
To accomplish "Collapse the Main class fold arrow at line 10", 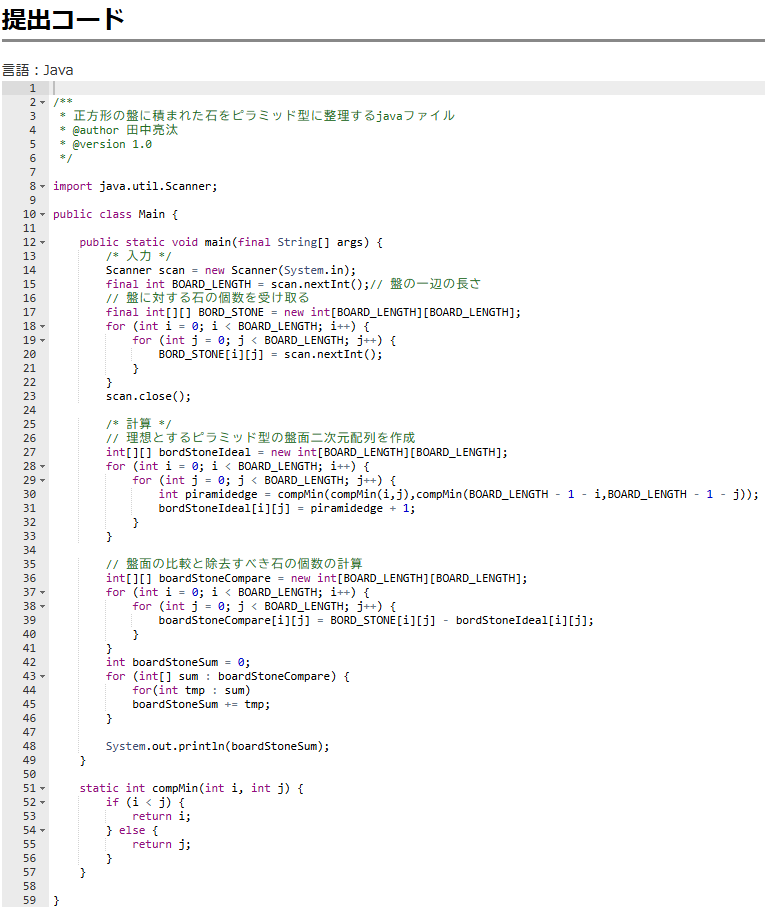I will tap(43, 214).
